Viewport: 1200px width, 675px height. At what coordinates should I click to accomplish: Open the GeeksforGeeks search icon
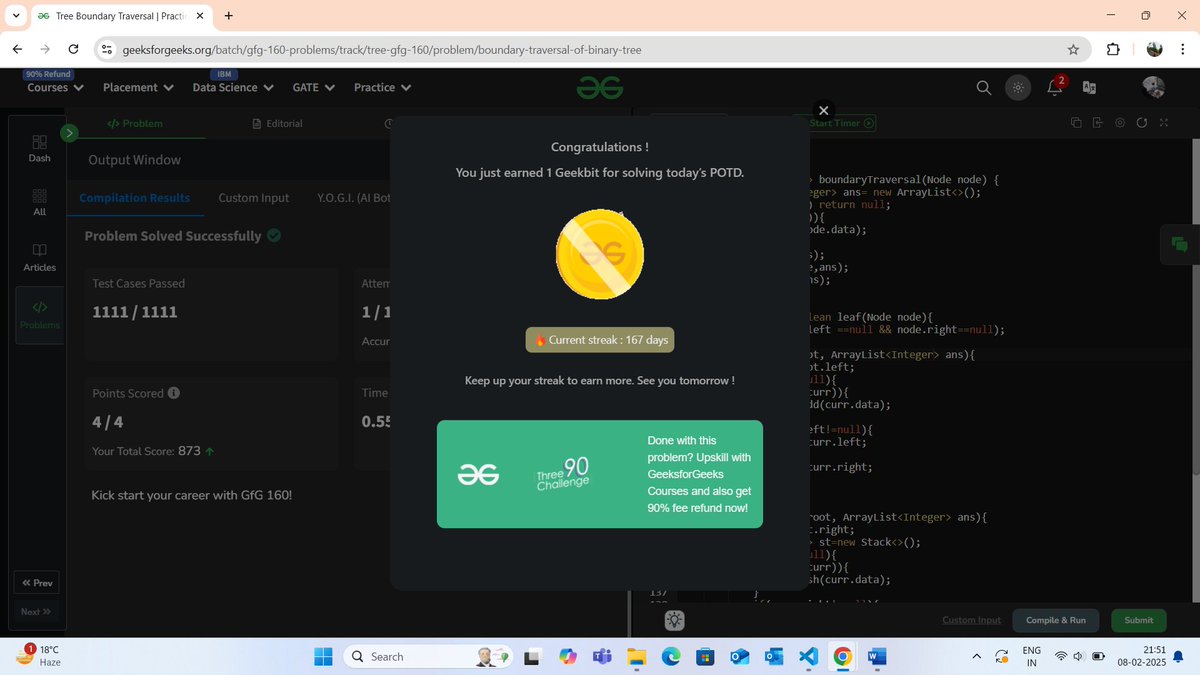(x=984, y=88)
